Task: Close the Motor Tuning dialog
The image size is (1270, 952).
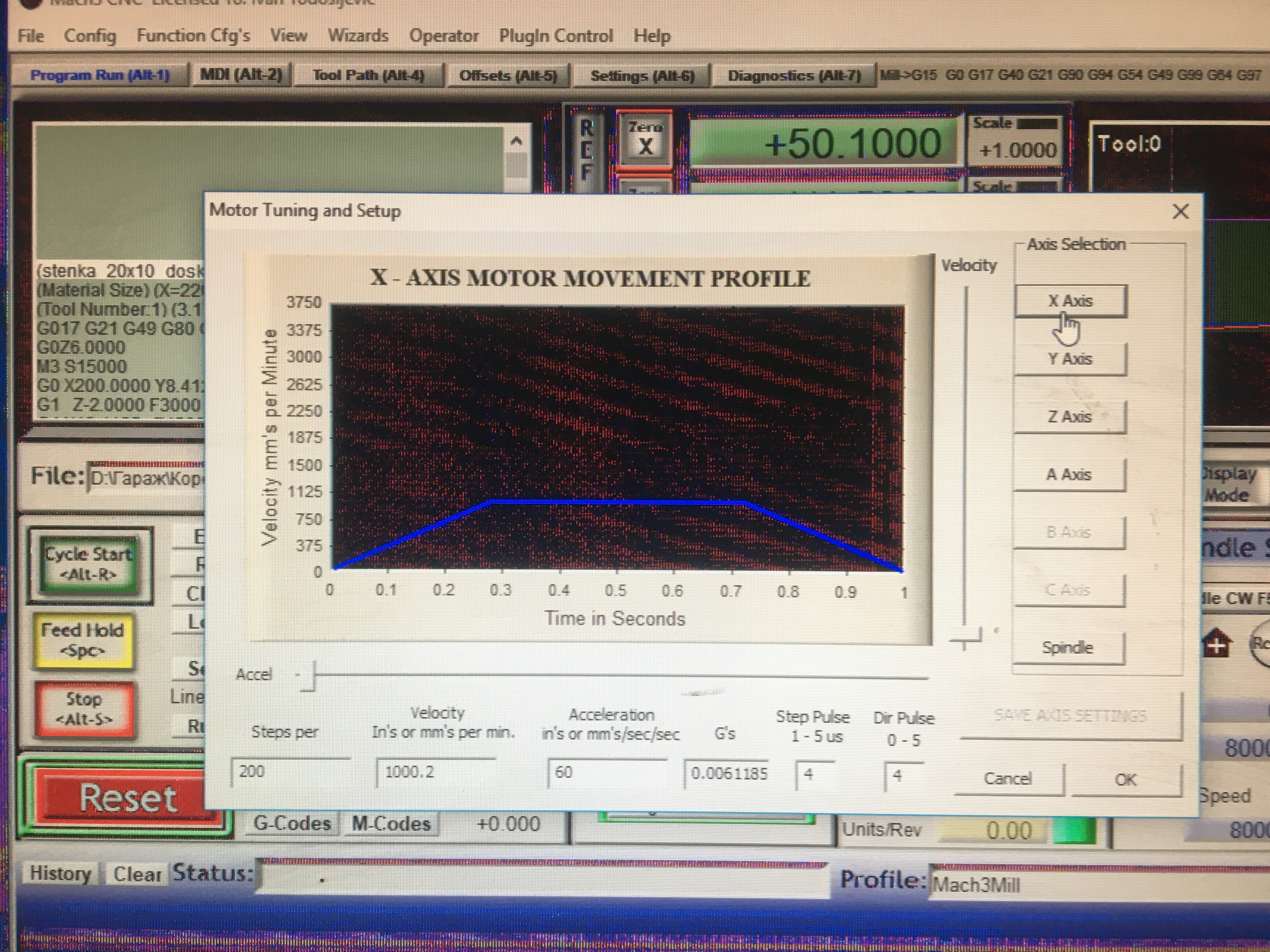Action: 1180,212
